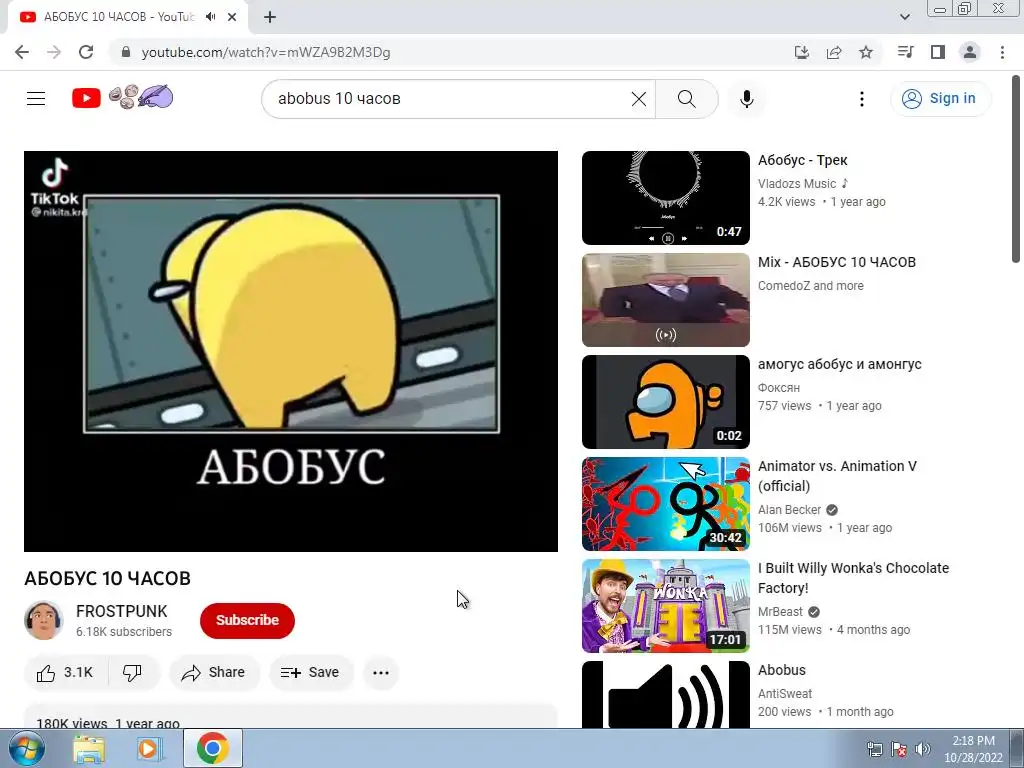The image size is (1024, 768).
Task: Open Animator vs. Animation V title
Action: tap(837, 475)
